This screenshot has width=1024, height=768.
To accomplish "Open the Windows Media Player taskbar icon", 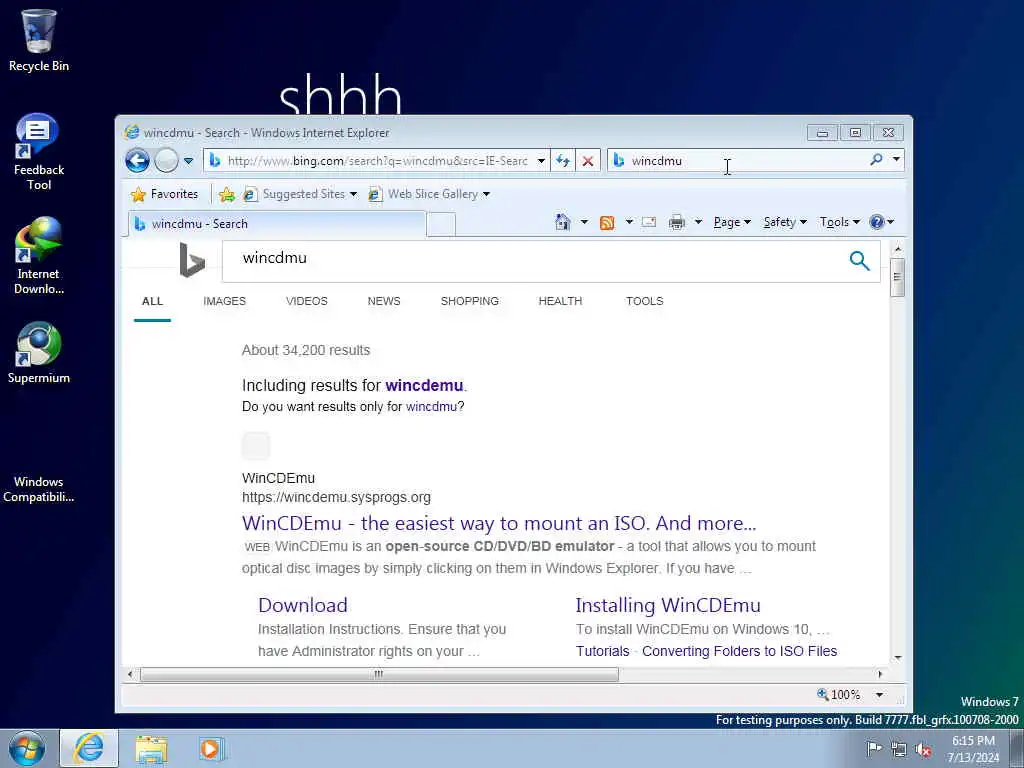I will (x=212, y=749).
